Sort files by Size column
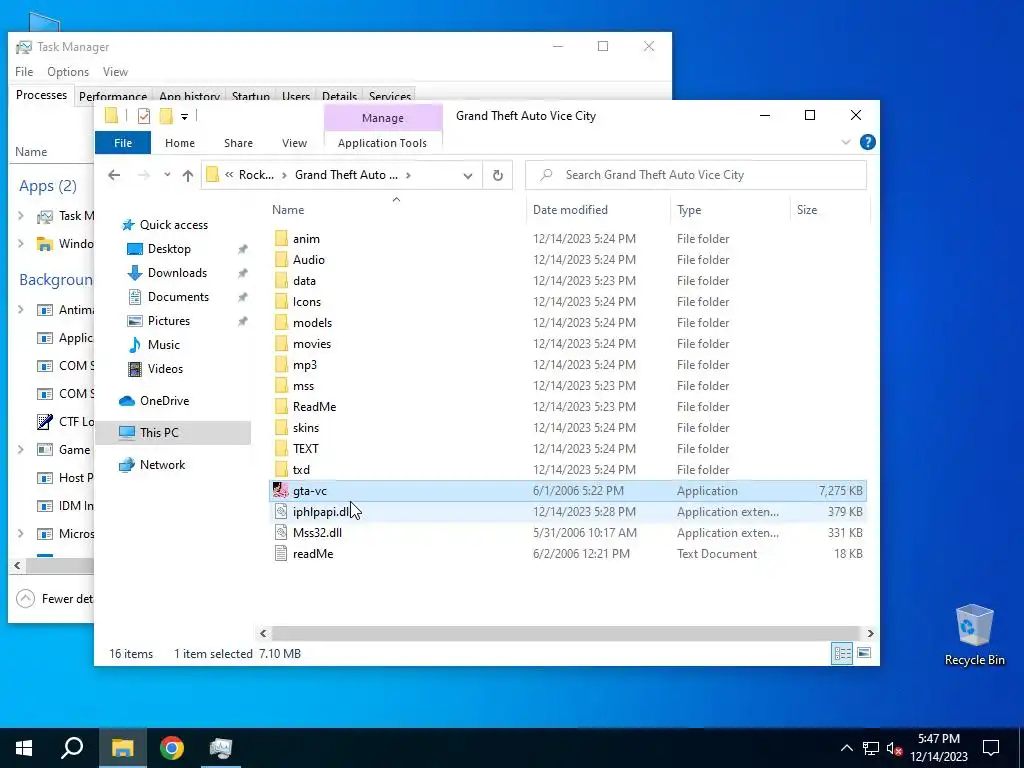Screen dimensions: 1024x768 pos(829,210)
